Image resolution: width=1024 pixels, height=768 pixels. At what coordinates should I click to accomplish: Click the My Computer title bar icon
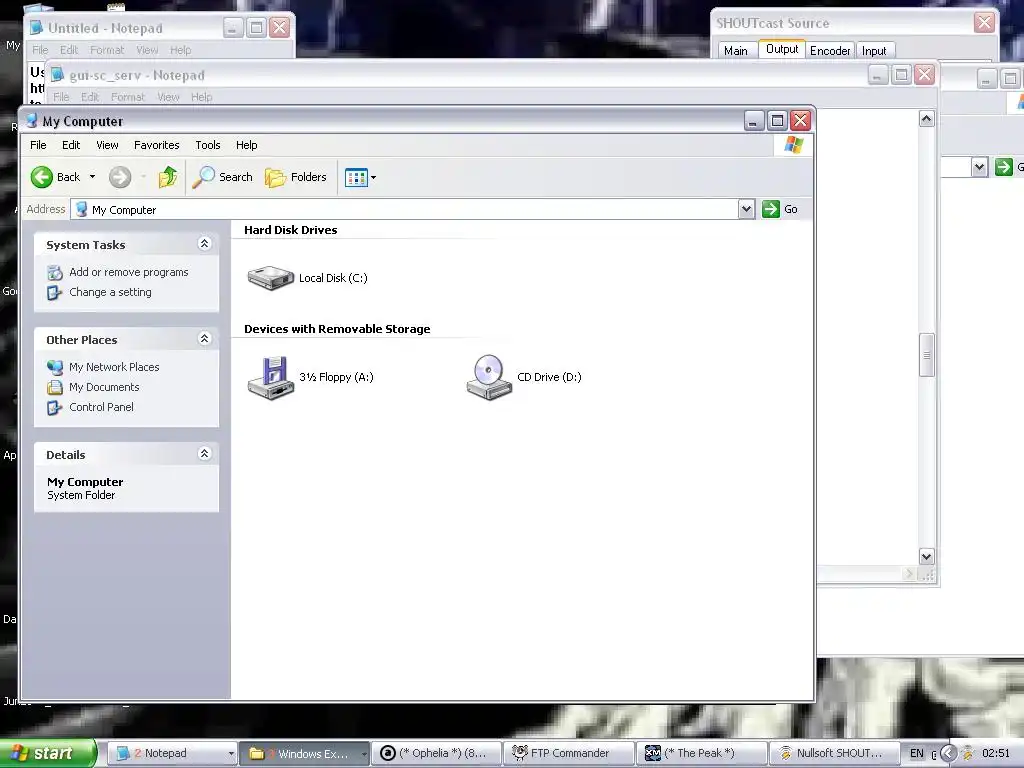31,121
